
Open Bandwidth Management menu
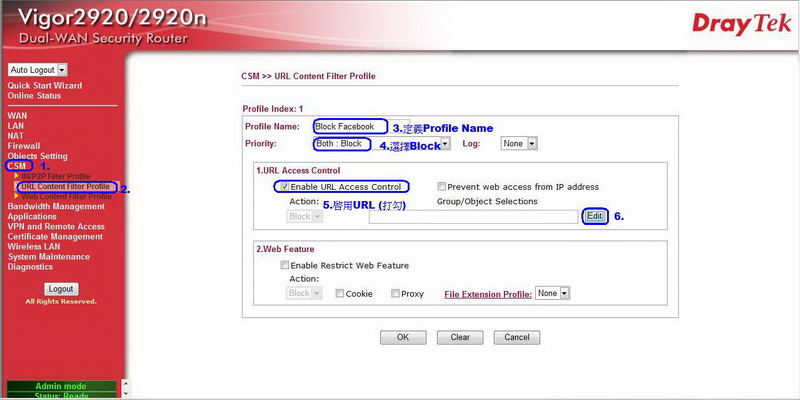(x=56, y=207)
